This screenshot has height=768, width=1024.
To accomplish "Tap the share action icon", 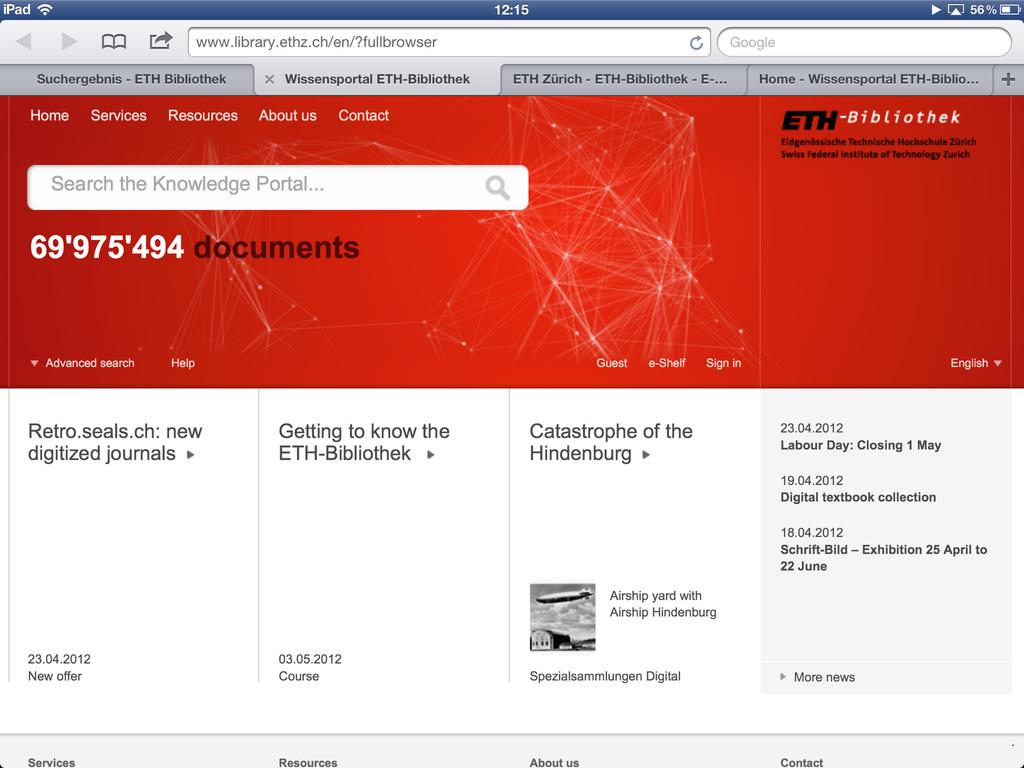I will pyautogui.click(x=161, y=41).
